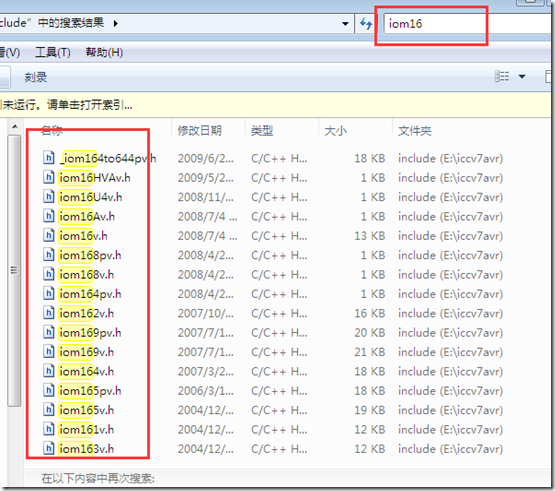Click the 21 KB size of iom169v.h

point(370,352)
